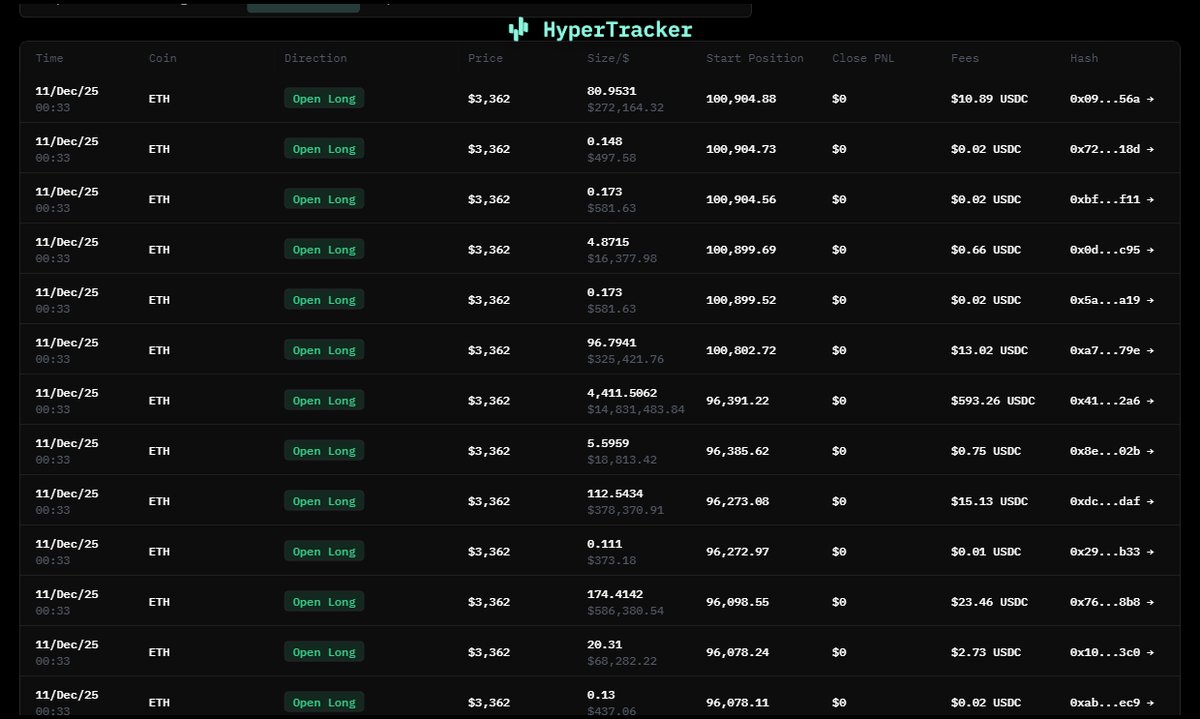Click Open Long badge in 5.5959 size row
This screenshot has height=719, width=1200.
pos(324,450)
